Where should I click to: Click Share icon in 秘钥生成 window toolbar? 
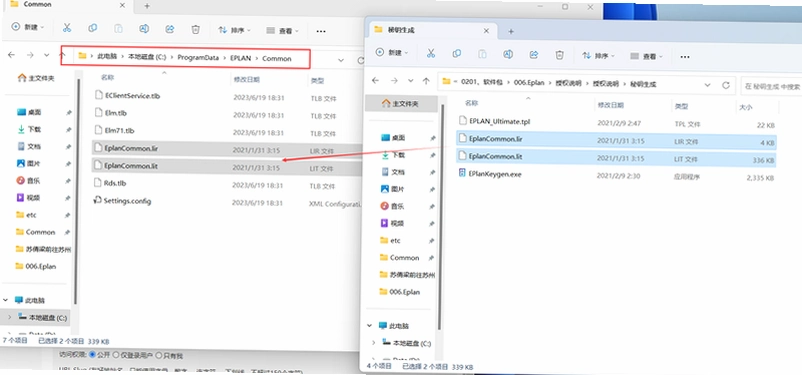click(534, 54)
